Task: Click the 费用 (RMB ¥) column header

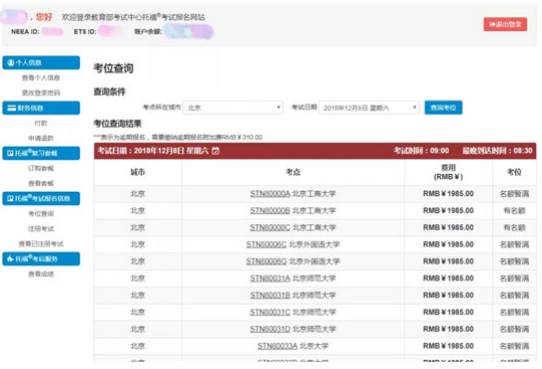Action: point(448,172)
